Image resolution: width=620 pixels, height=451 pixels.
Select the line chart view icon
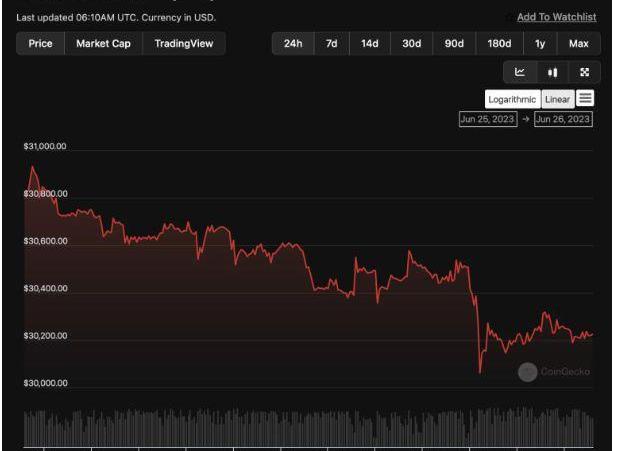pyautogui.click(x=520, y=72)
